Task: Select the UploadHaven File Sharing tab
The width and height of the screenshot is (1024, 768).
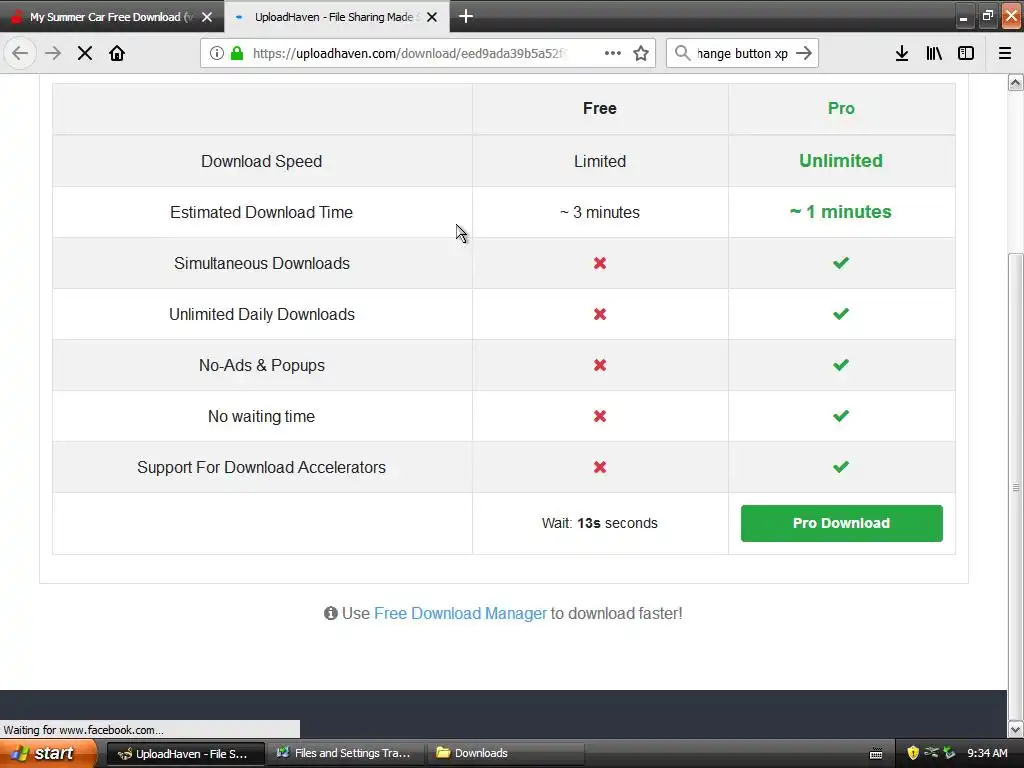Action: [337, 17]
